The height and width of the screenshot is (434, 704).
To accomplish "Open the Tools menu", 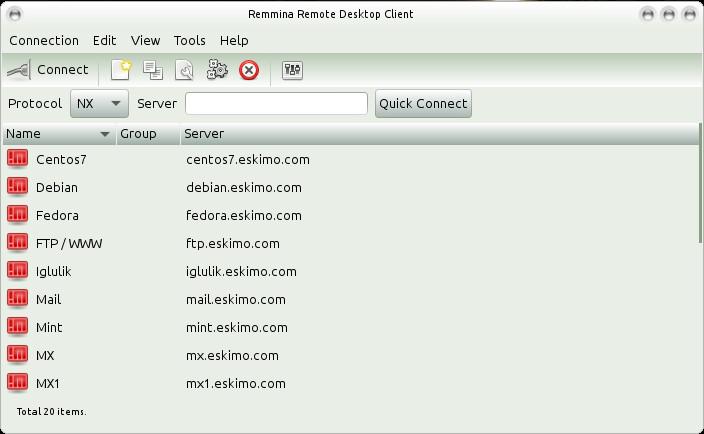I will (x=189, y=41).
